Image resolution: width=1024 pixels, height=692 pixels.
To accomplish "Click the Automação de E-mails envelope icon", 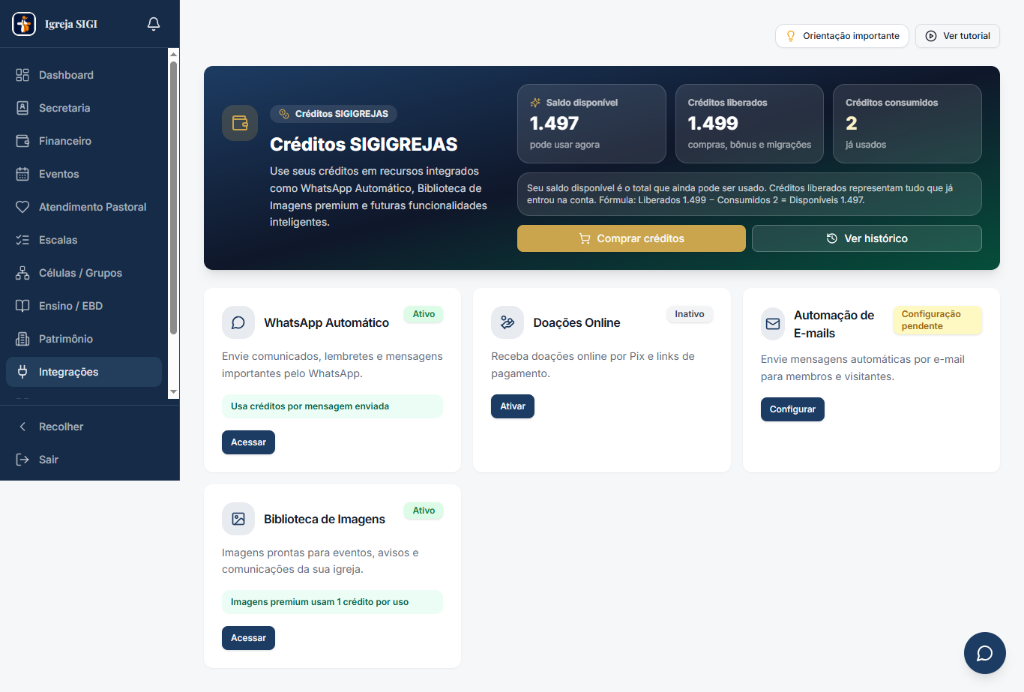I will [773, 324].
